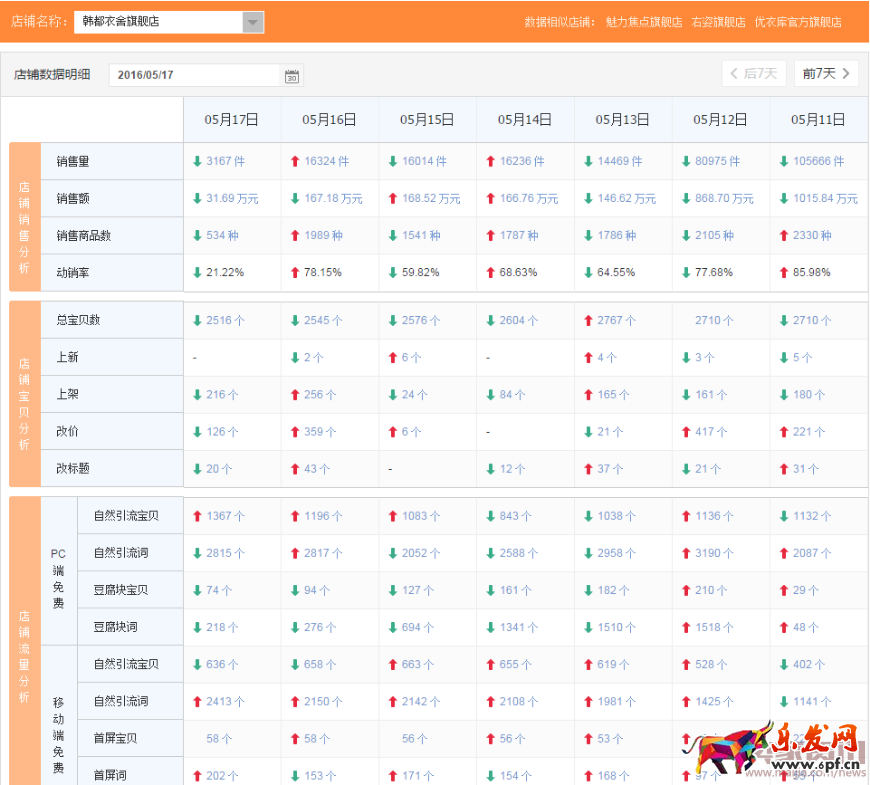Select the 05月15日 column header
Viewport: 870px width, 785px height.
(x=427, y=120)
